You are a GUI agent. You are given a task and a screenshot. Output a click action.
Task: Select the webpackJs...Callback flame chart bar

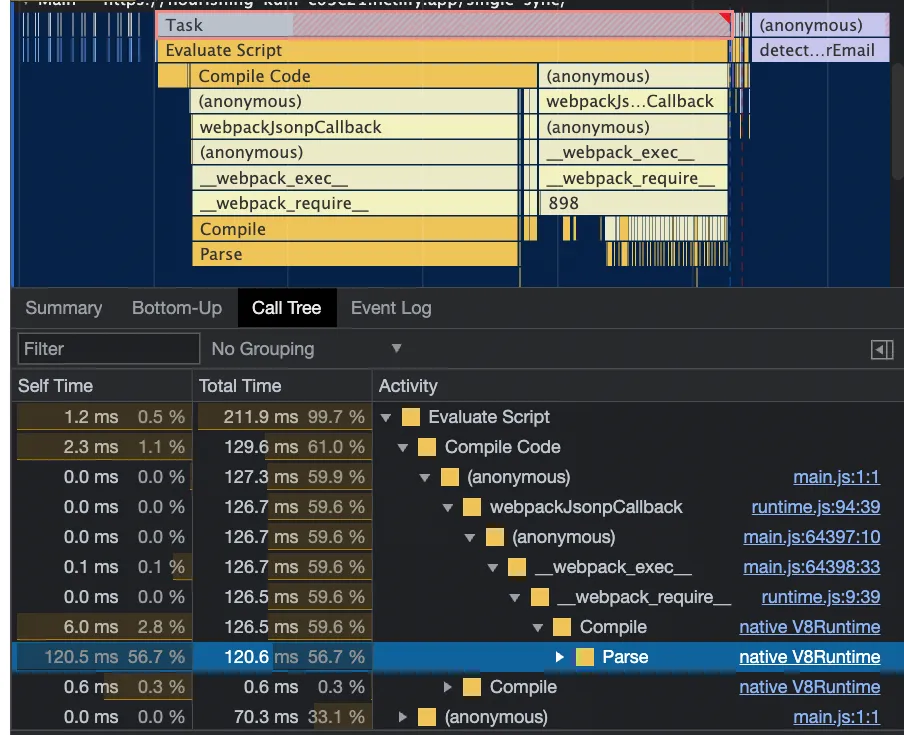[x=633, y=101]
